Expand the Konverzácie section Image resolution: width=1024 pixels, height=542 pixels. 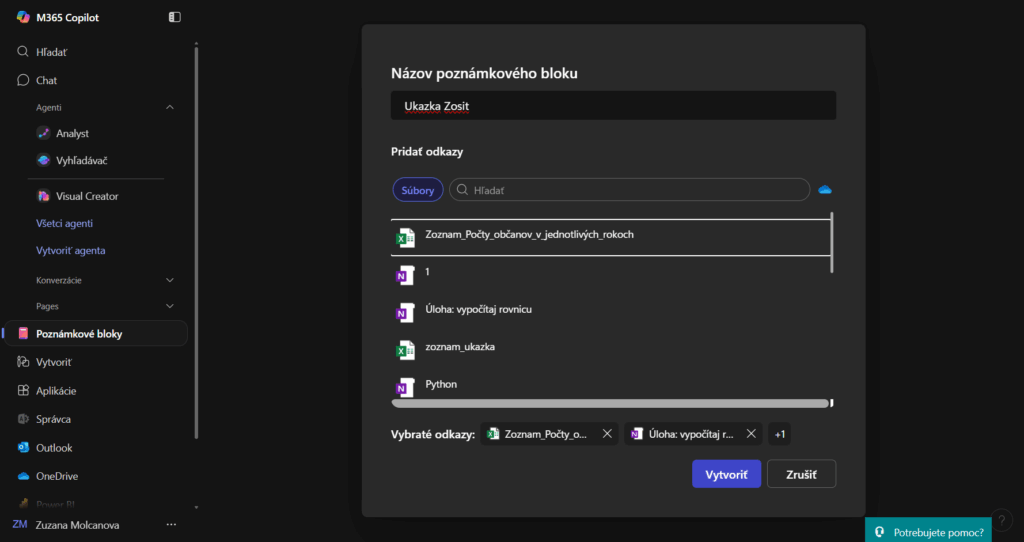[x=170, y=280]
